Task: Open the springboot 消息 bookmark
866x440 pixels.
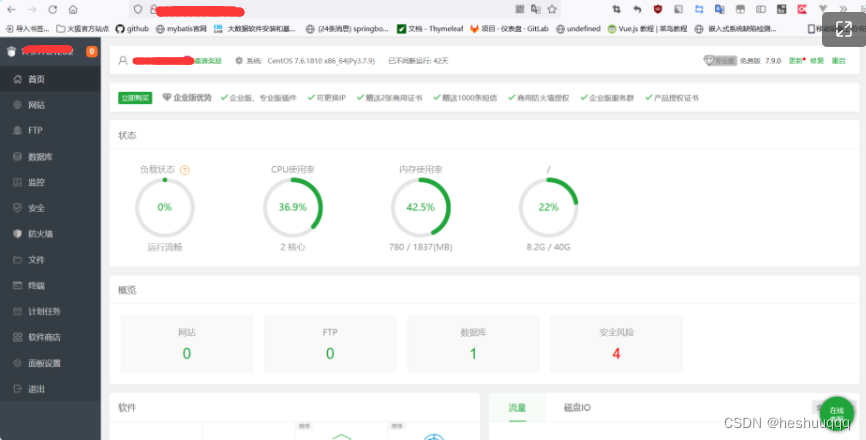Action: click(x=347, y=29)
